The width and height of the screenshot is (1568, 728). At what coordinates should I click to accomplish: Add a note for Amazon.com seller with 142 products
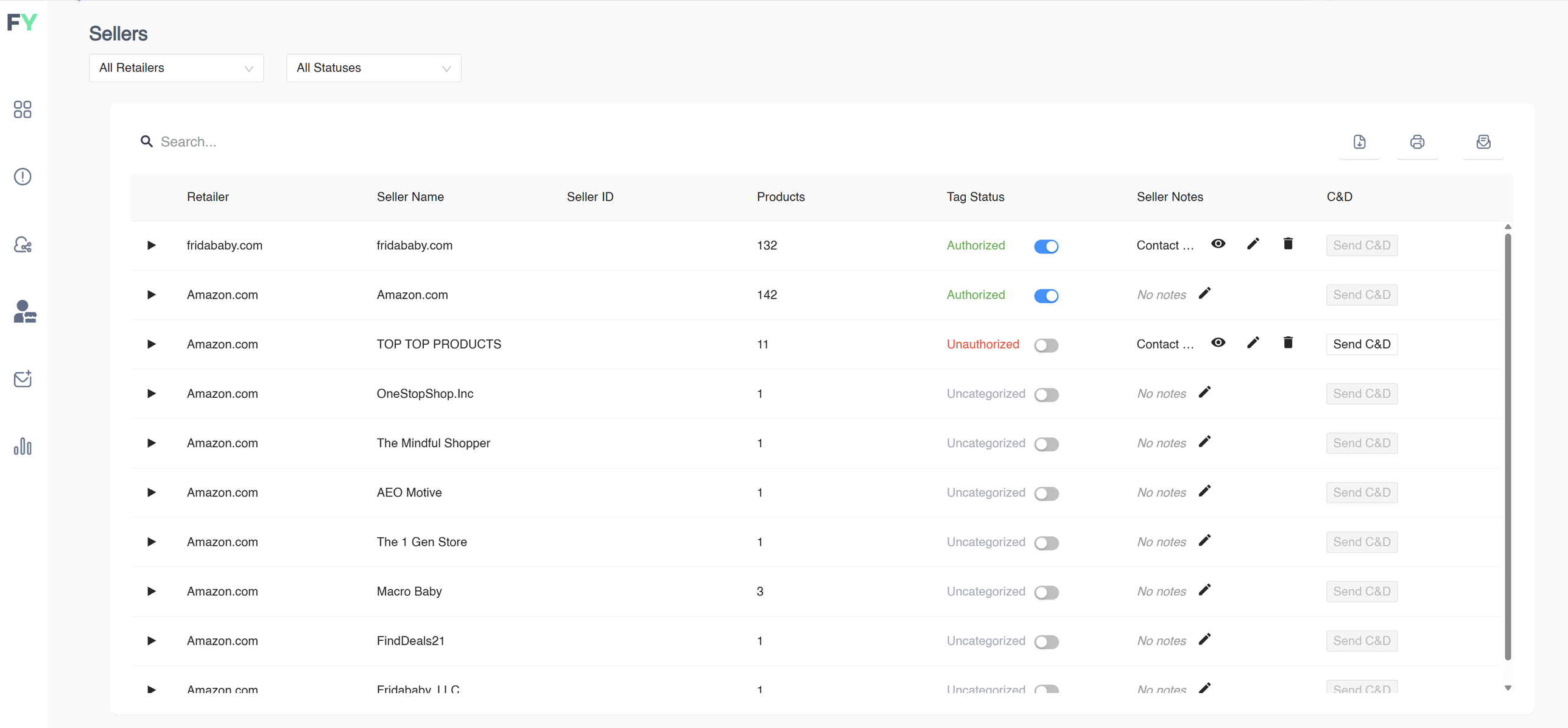point(1204,294)
